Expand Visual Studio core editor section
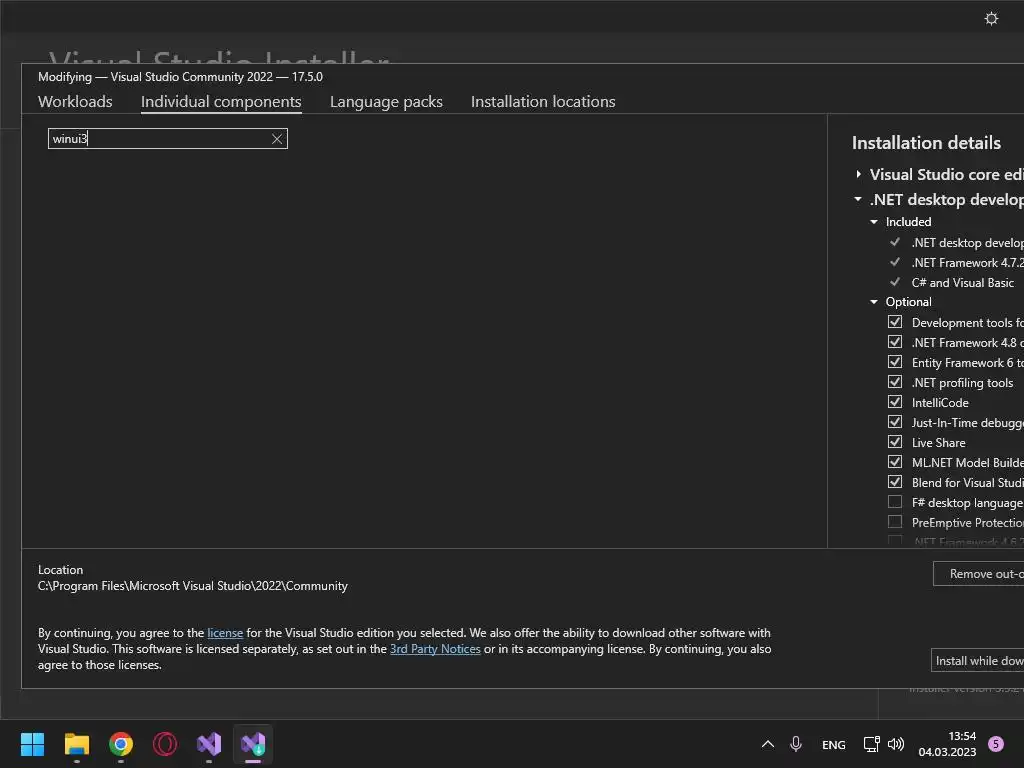The image size is (1024, 768). (x=858, y=174)
